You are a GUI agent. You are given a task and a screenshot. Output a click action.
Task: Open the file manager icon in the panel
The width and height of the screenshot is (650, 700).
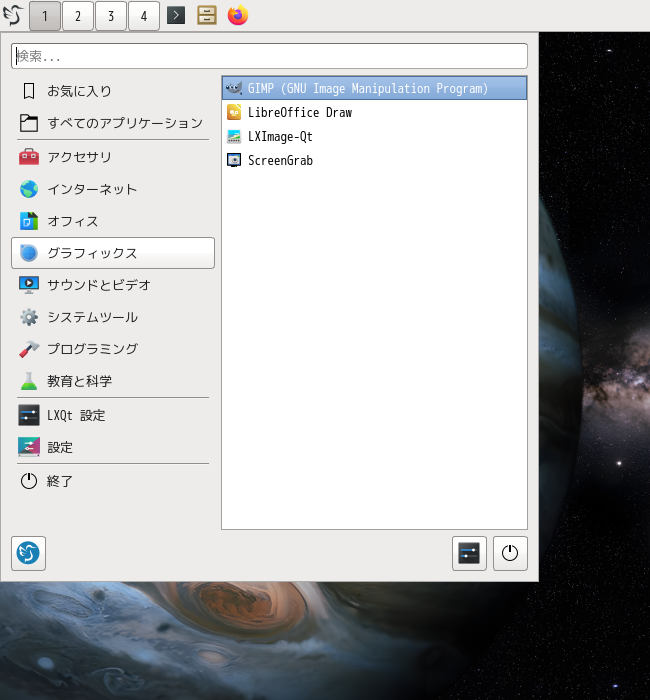(207, 16)
